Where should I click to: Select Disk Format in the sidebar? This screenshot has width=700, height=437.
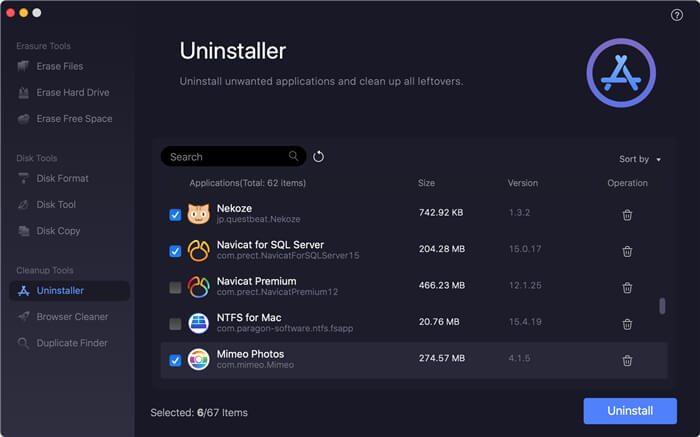tap(62, 178)
